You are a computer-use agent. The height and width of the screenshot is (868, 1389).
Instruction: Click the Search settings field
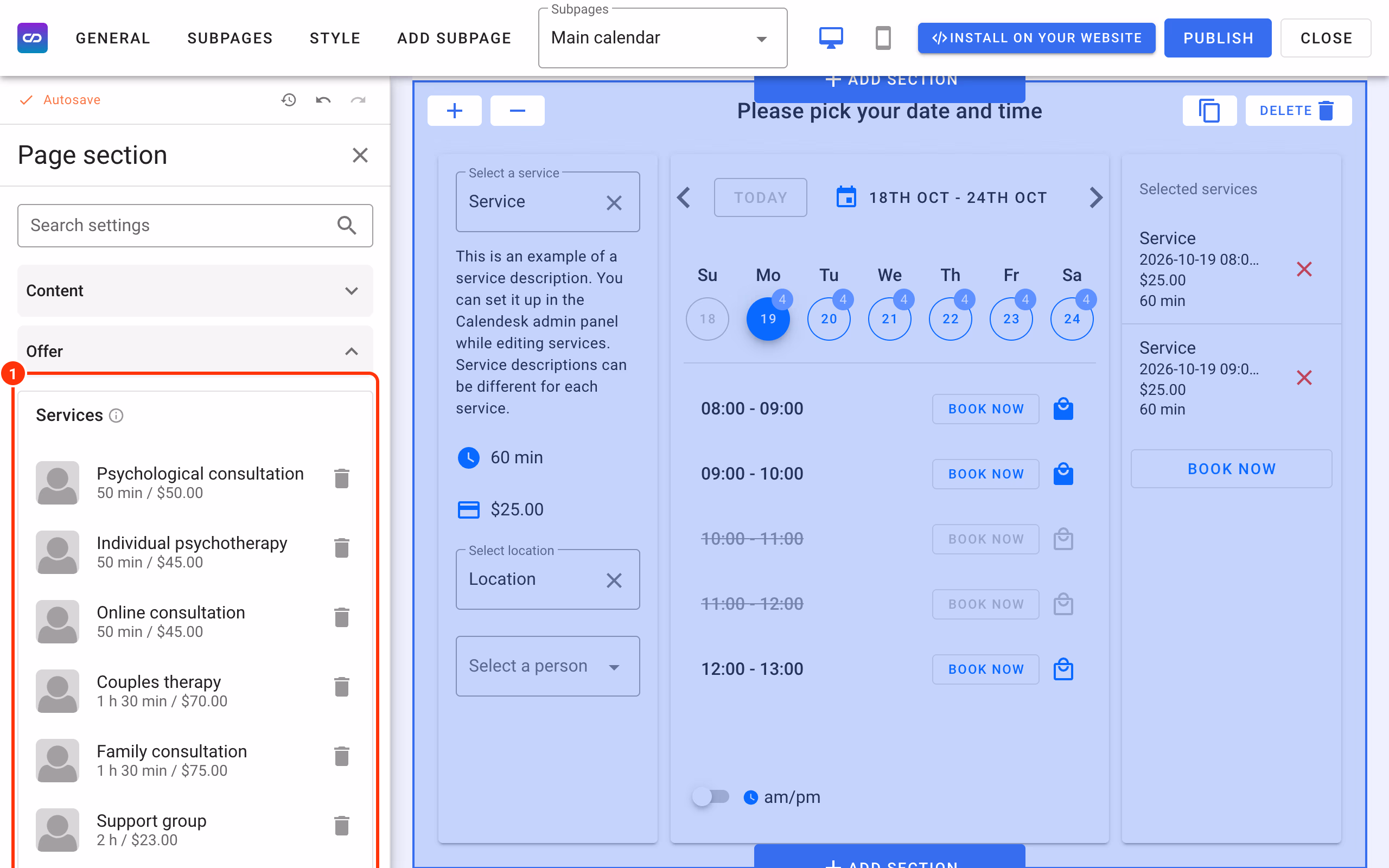pos(195,226)
